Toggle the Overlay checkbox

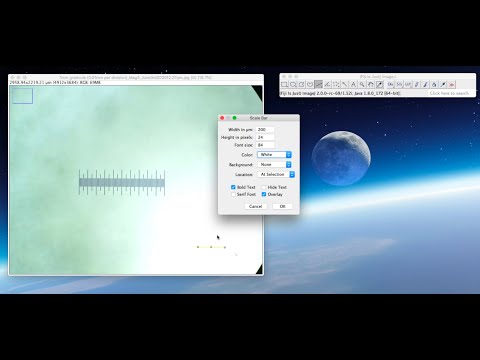click(264, 194)
